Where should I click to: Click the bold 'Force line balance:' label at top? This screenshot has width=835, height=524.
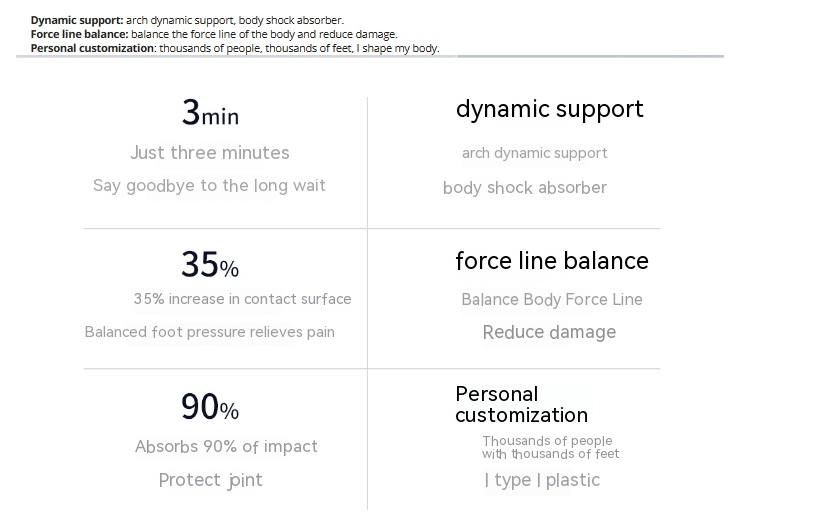point(80,34)
